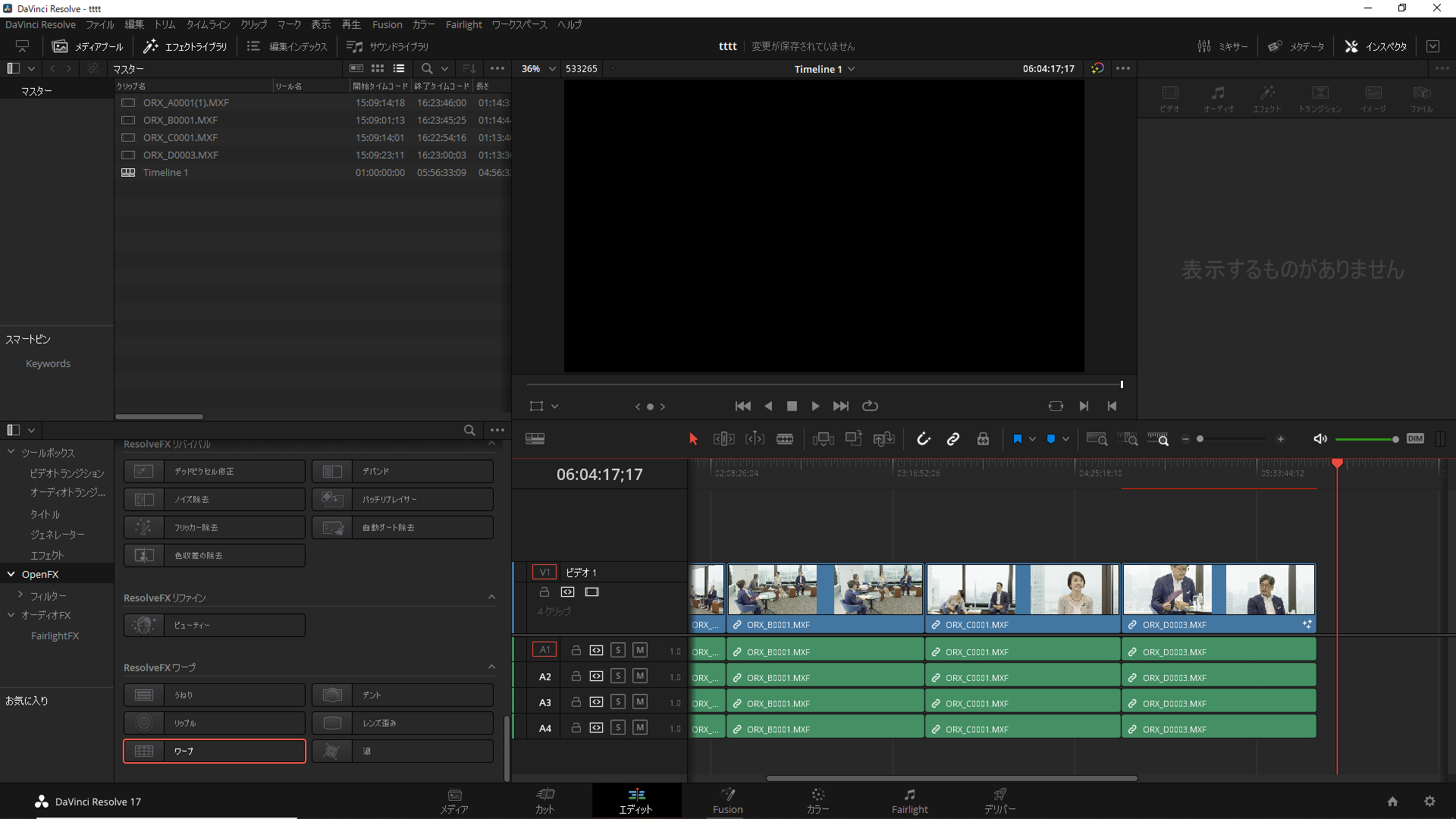The image size is (1456, 819).
Task: Toggle the エフェクトライブラリ panel button
Action: coord(185,46)
